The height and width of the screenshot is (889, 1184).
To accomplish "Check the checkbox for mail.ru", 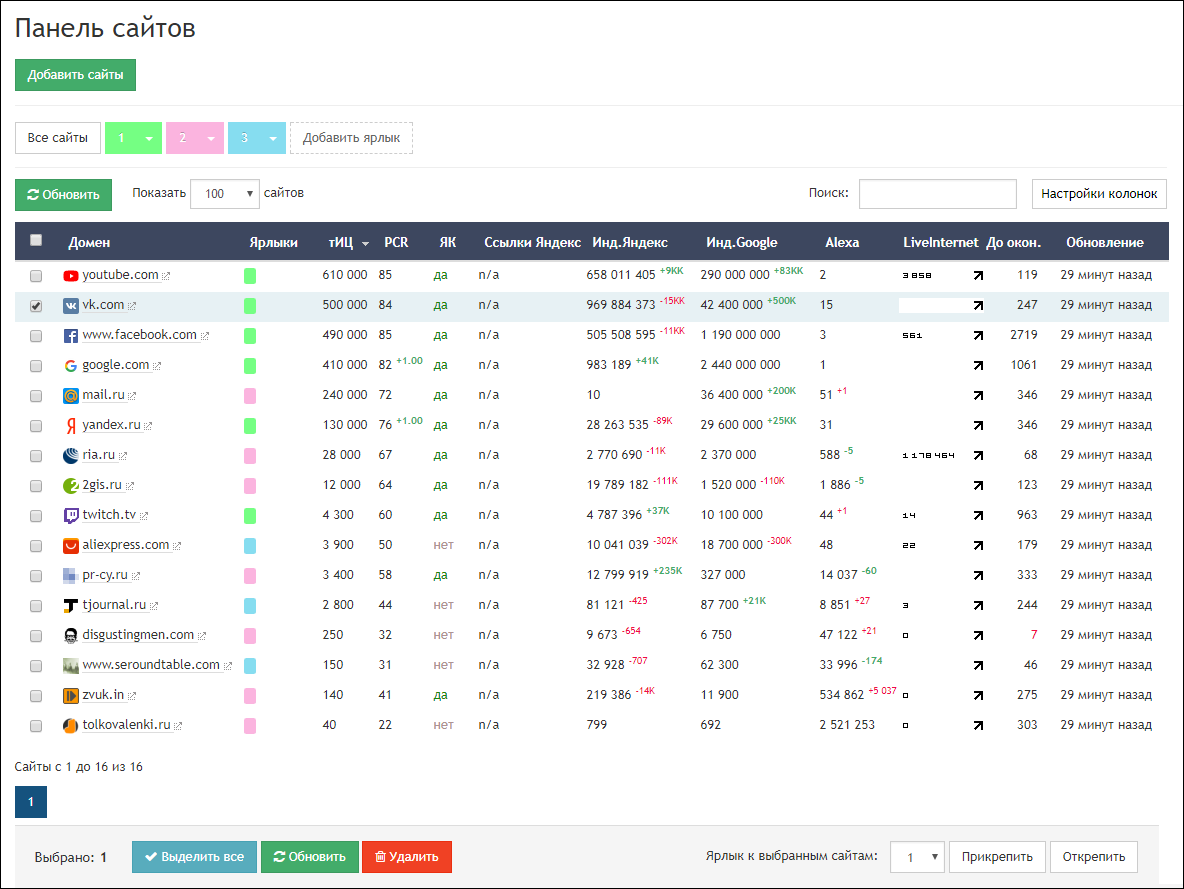I will point(36,396).
